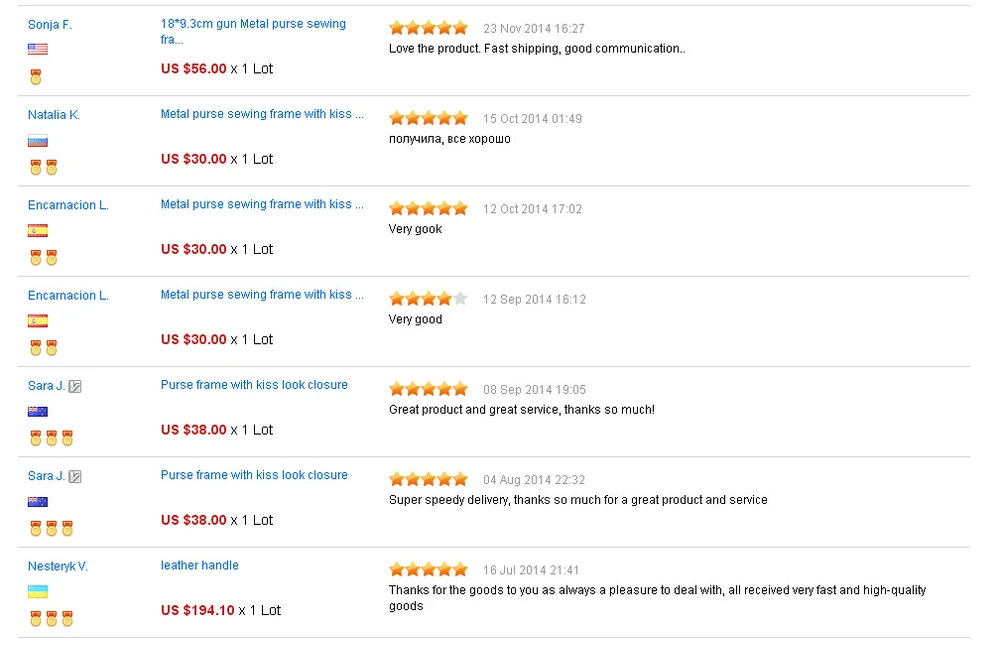Click the five-star rating of Sonja F.
Screen dimensions: 1000x647
(x=429, y=28)
